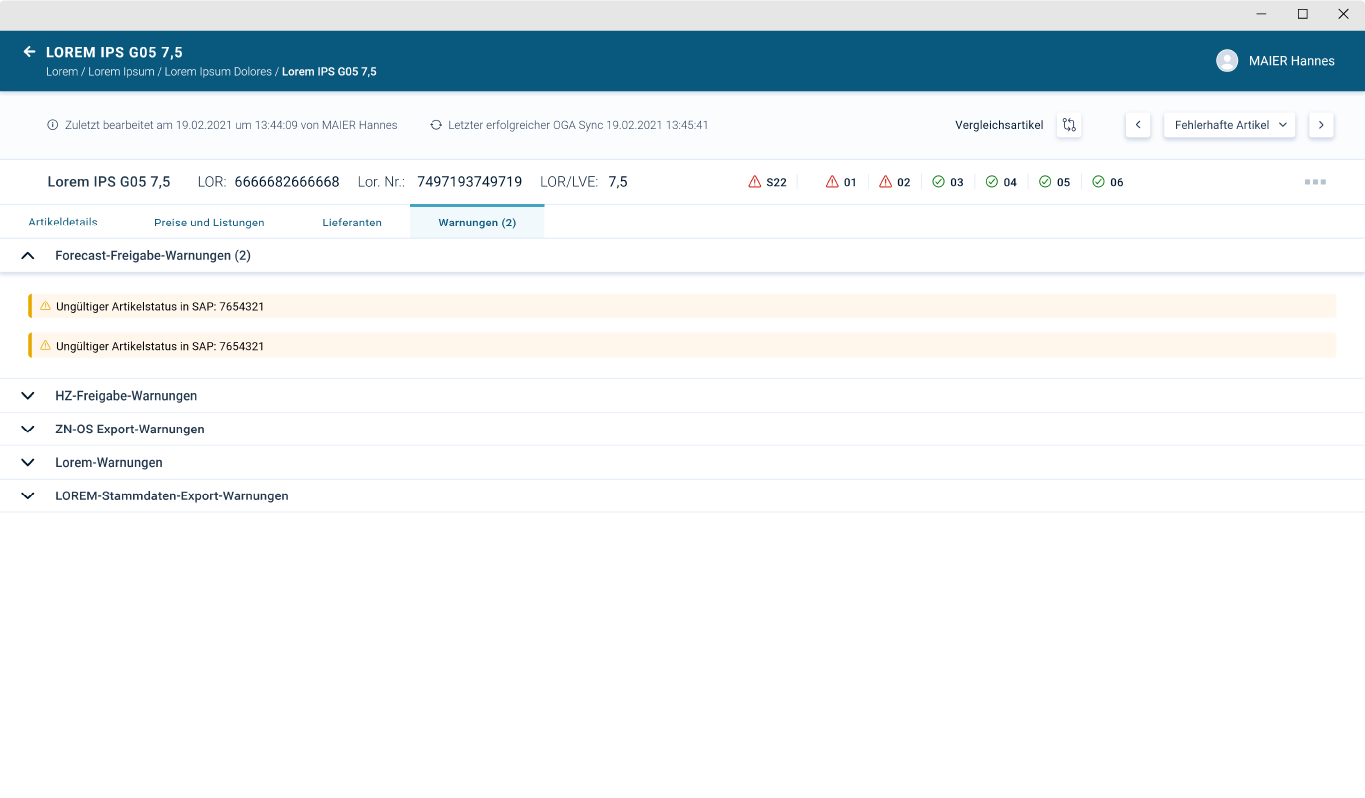Click the 02 error status icon
The image size is (1365, 798).
884,181
